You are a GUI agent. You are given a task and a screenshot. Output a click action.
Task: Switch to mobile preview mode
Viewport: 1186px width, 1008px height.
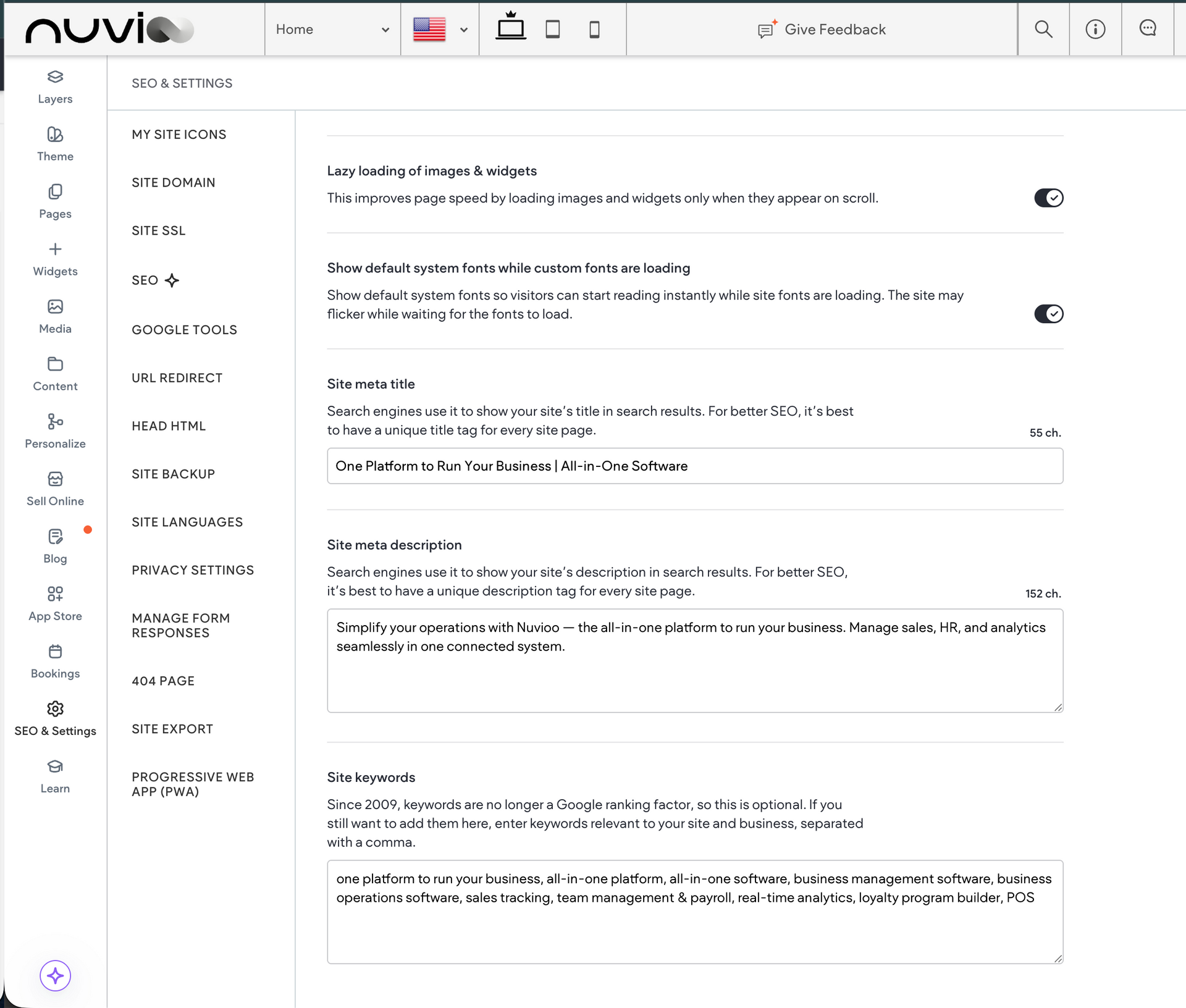(x=594, y=28)
